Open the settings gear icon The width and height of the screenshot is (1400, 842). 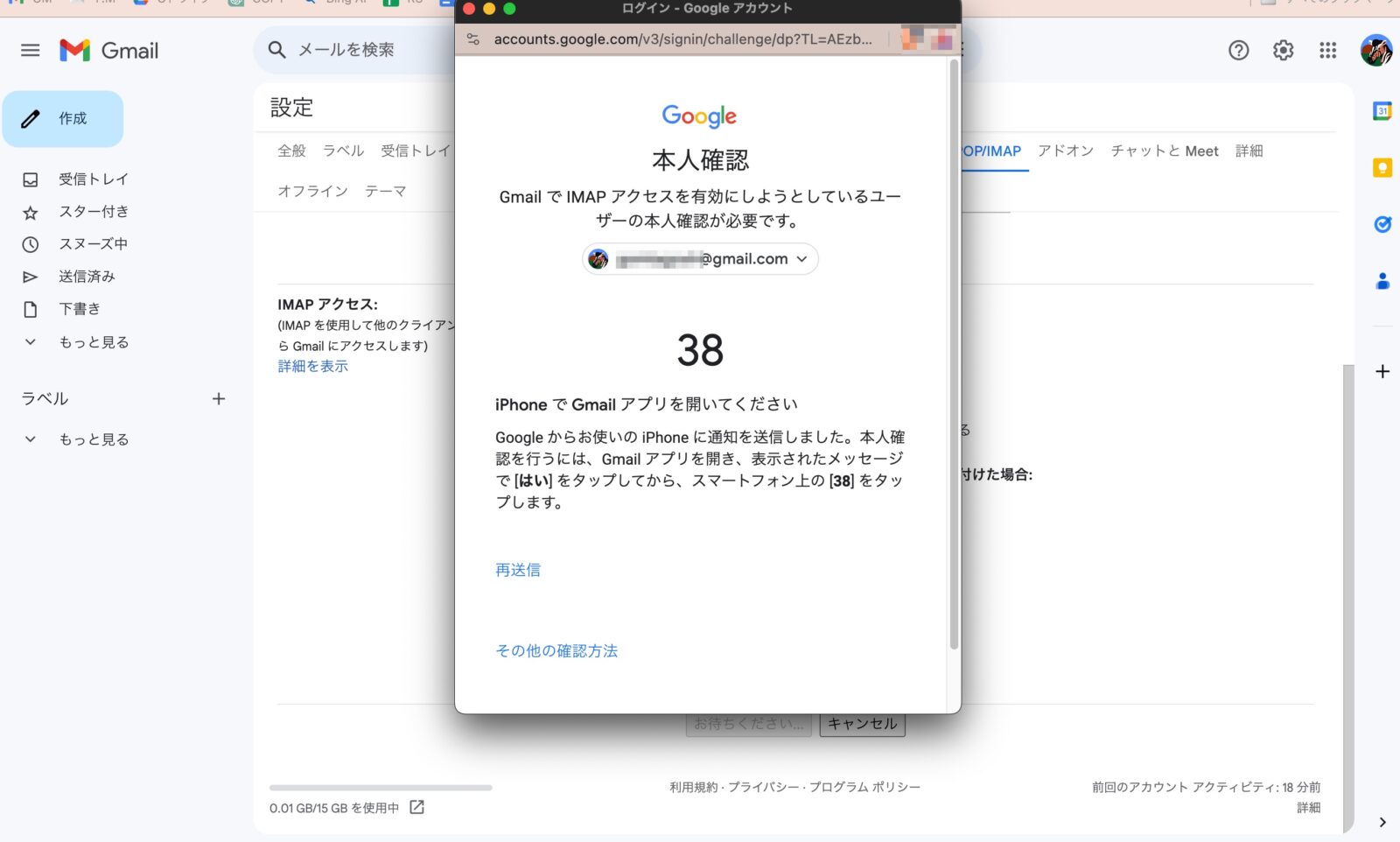(x=1283, y=51)
